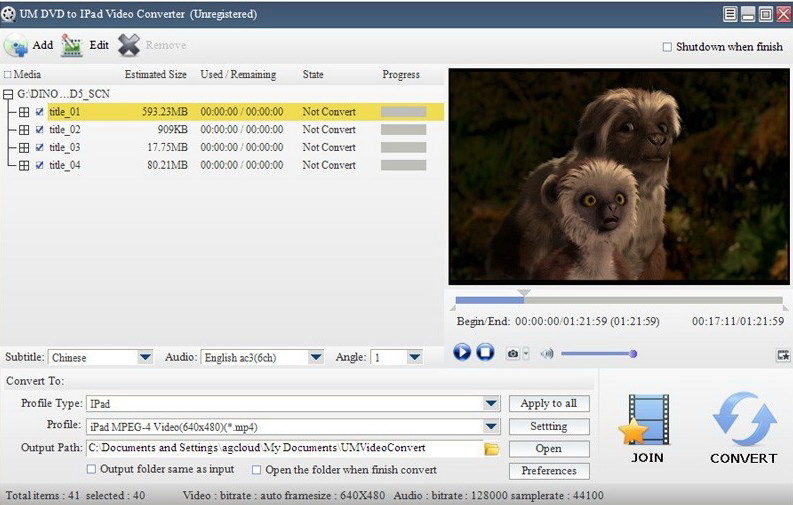Click the snapshot camera icon
Screen dimensions: 793x505
pos(513,353)
